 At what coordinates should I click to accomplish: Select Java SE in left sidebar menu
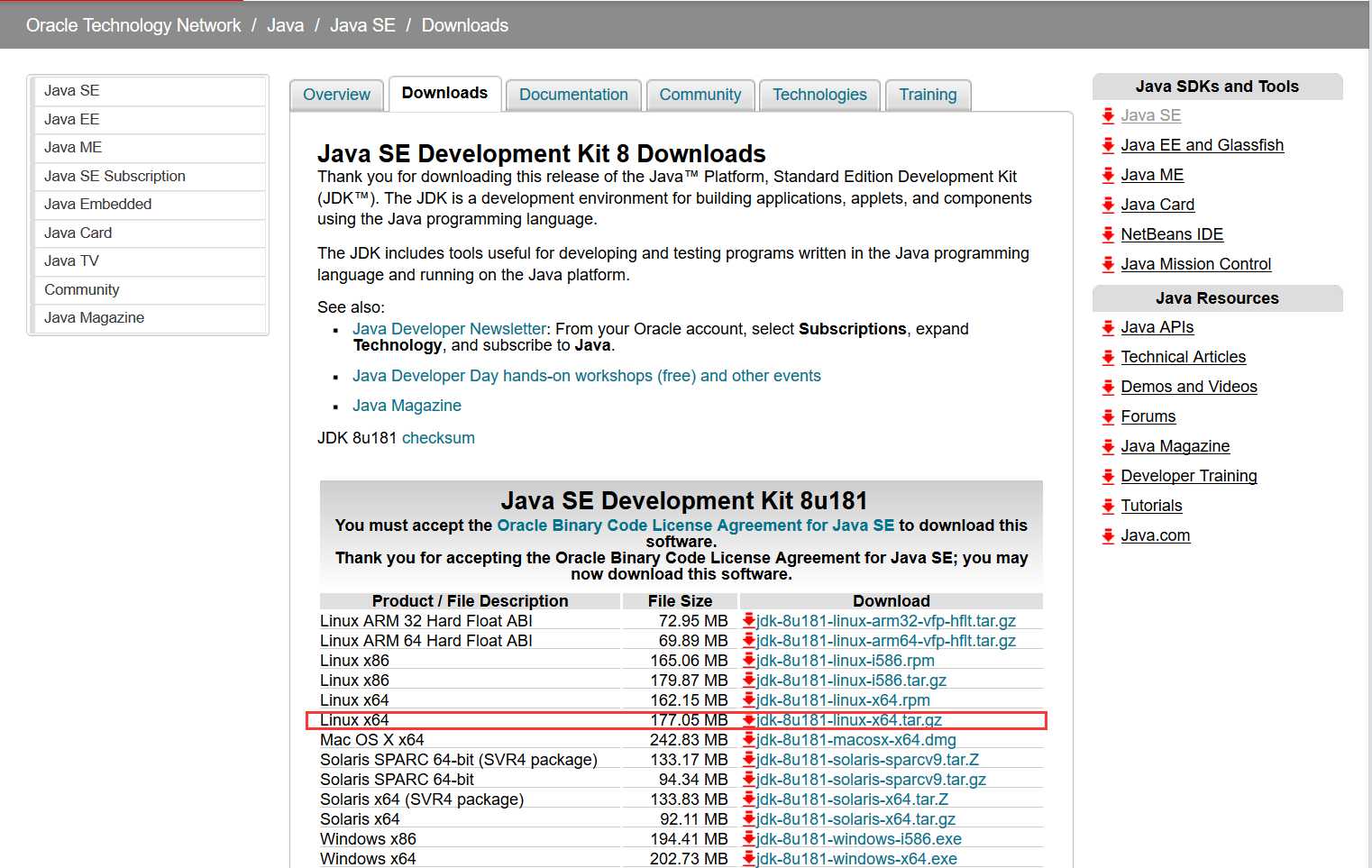point(150,91)
